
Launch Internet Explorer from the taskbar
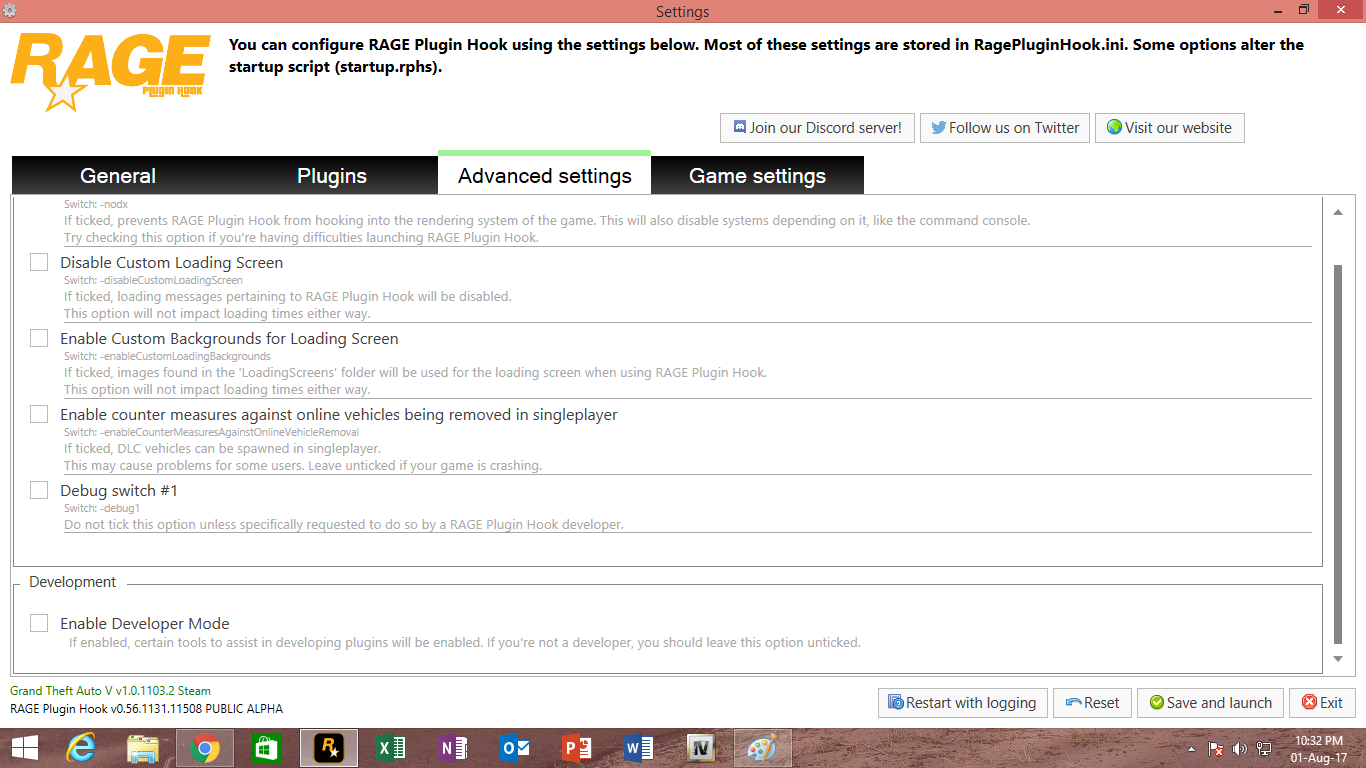82,748
